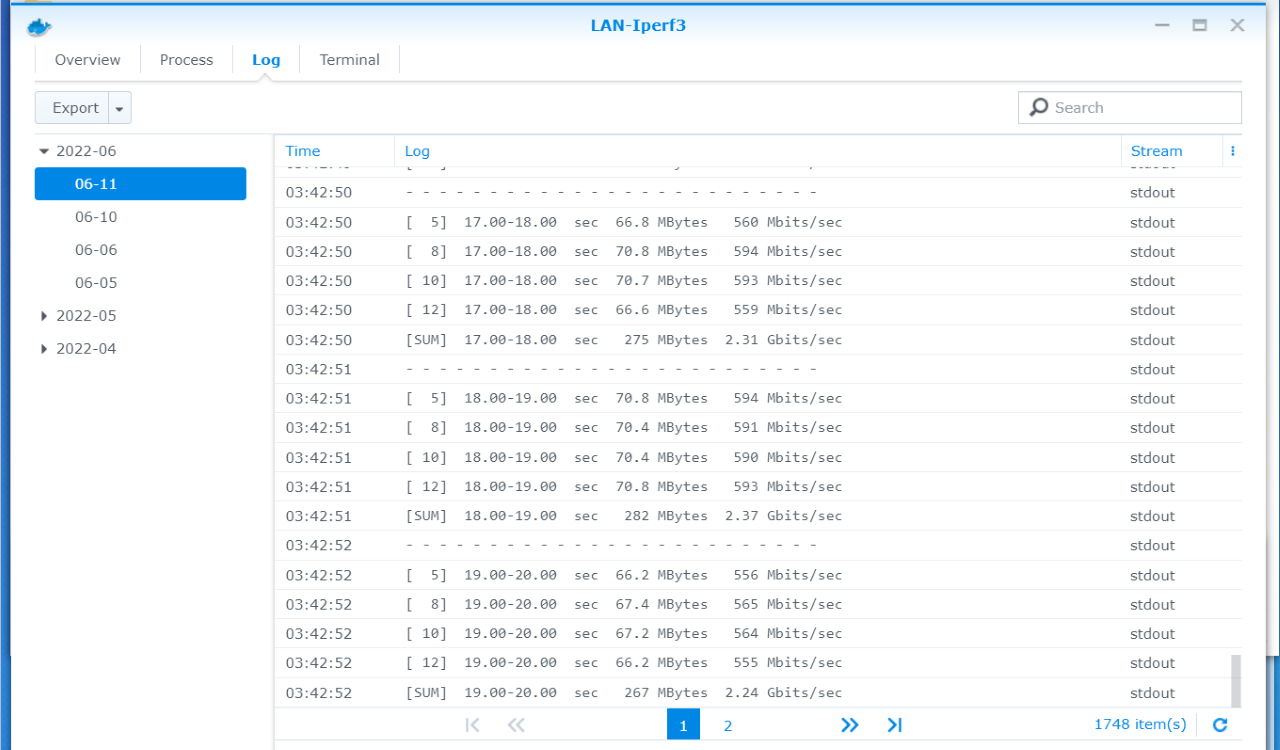Click the magnifier icon in search box
This screenshot has height=750, width=1280.
point(1039,107)
